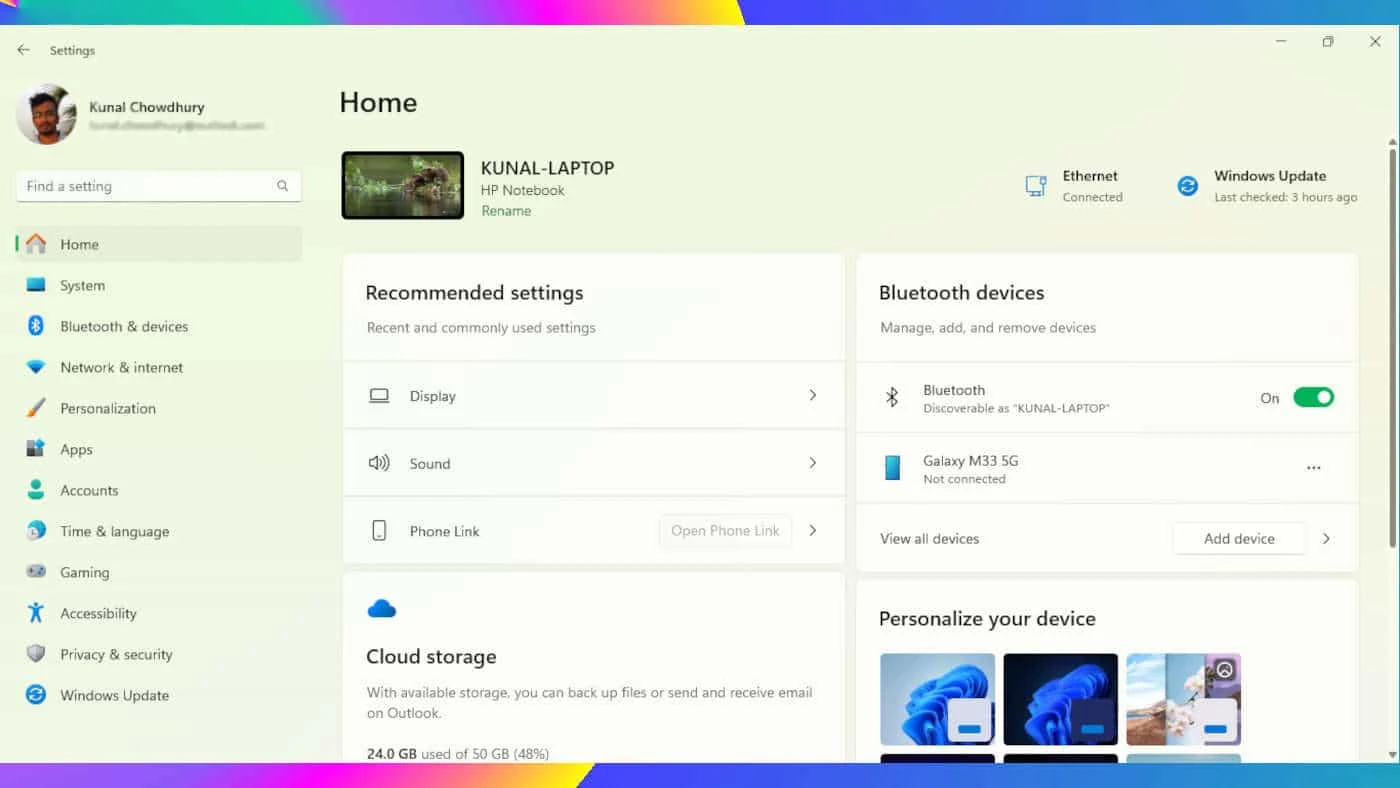The image size is (1400, 788).
Task: Open Gaming settings in the sidebar
Action: [159, 572]
